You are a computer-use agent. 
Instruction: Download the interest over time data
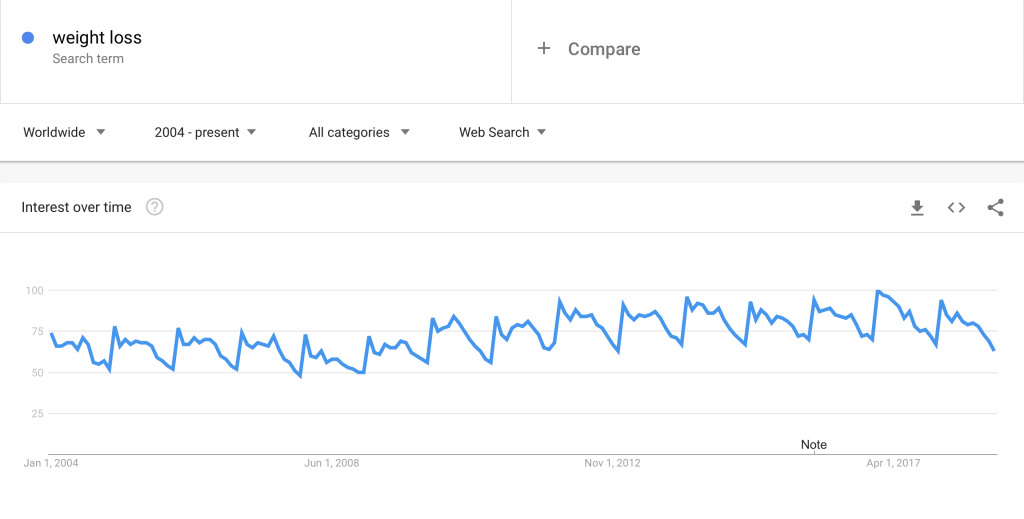coord(917,208)
